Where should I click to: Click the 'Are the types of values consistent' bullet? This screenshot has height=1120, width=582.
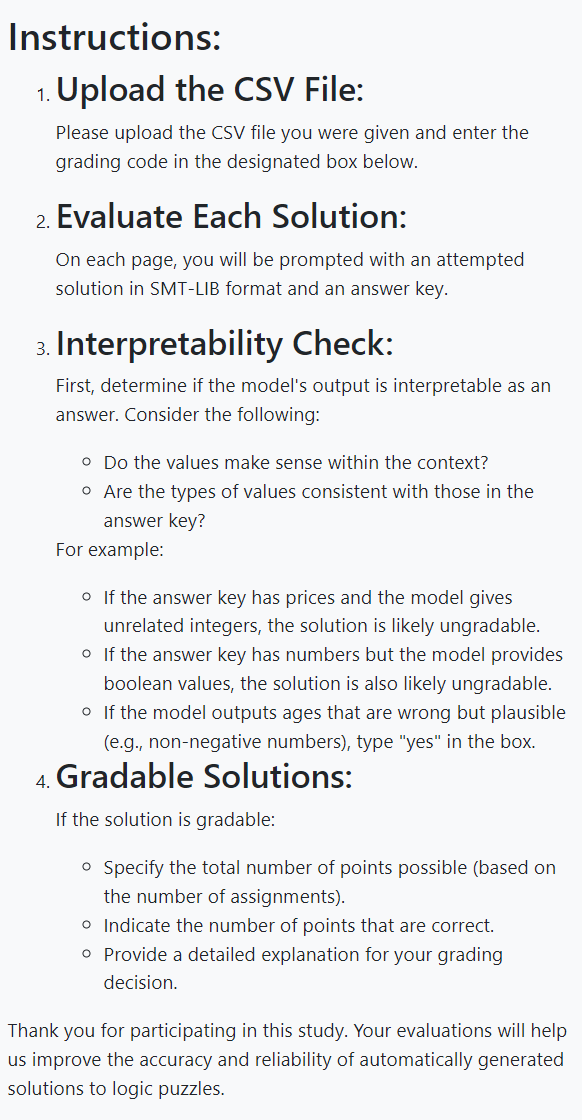coord(318,506)
